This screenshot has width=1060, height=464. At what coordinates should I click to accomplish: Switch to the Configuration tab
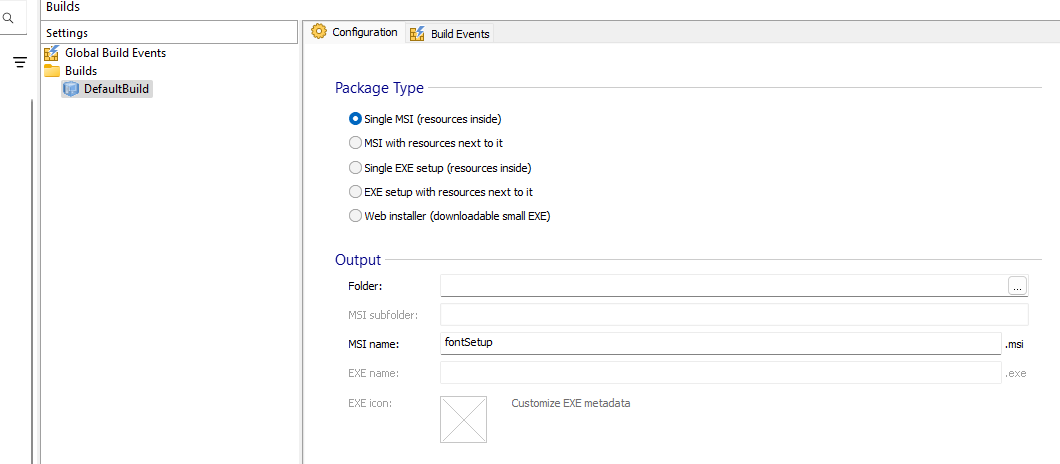364,32
